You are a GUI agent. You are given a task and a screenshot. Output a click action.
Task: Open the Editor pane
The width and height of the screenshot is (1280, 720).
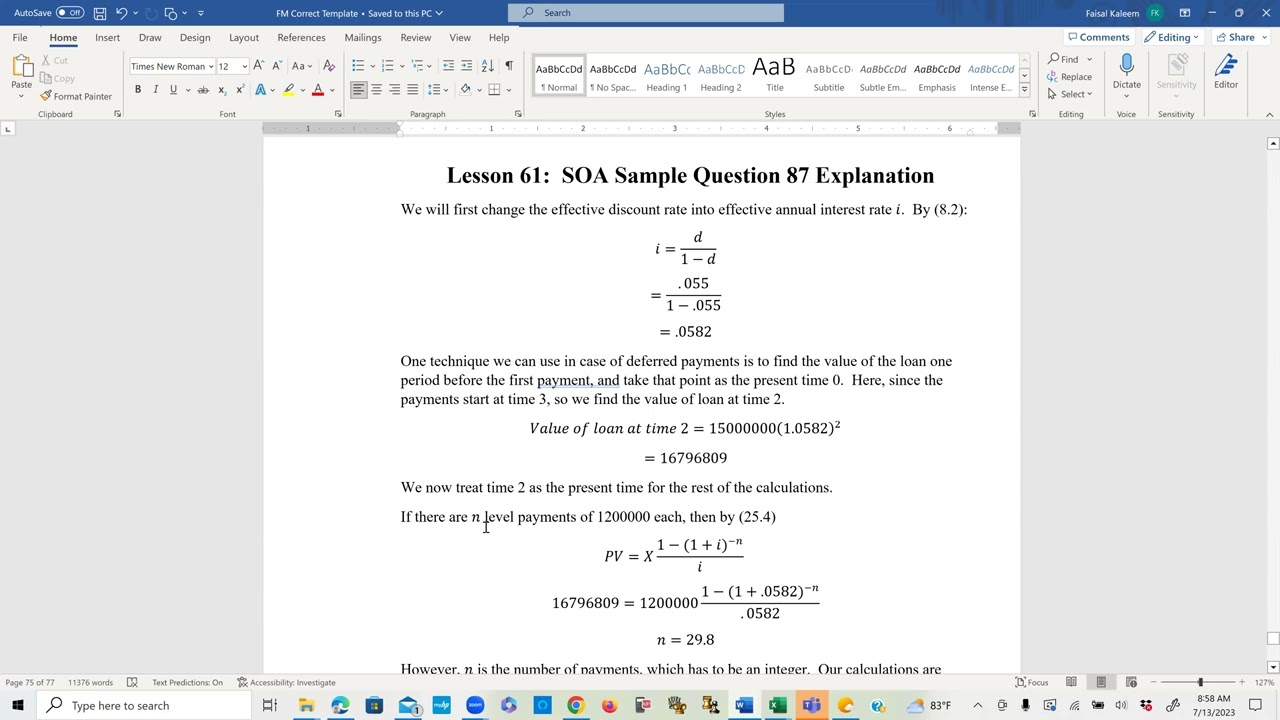coord(1226,71)
